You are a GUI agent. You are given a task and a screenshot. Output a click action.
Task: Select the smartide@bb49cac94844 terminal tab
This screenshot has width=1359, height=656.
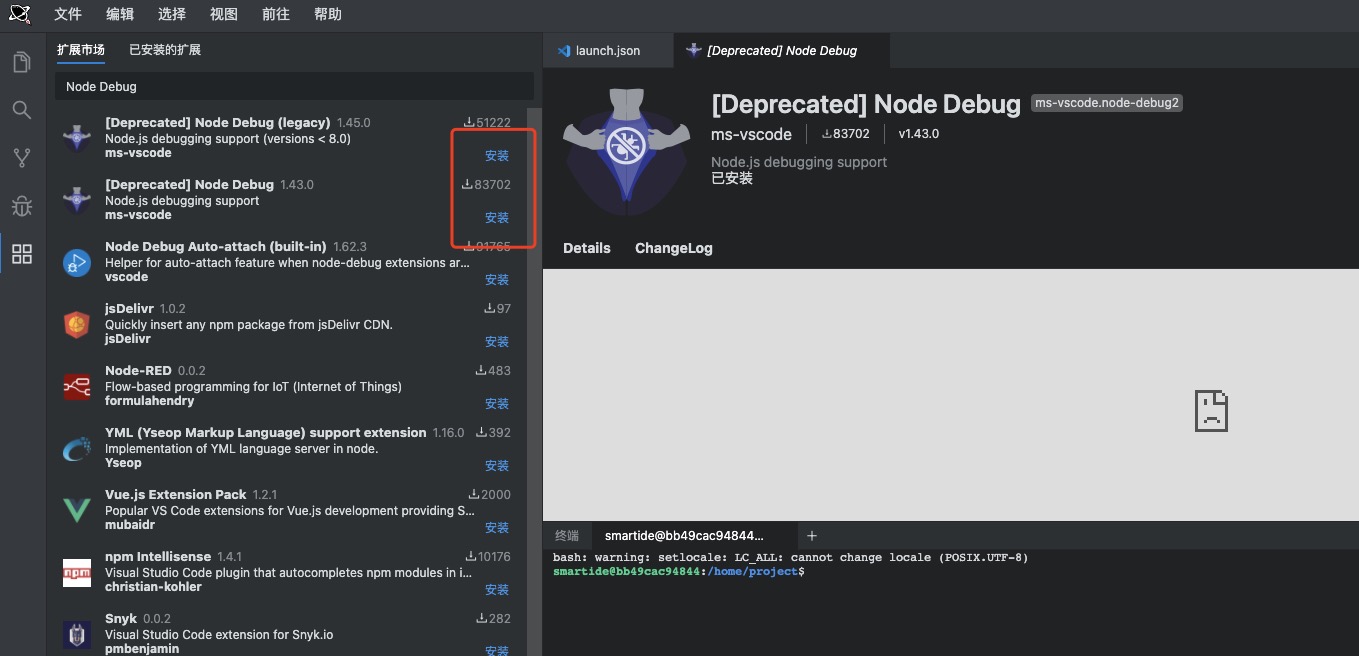(x=684, y=536)
